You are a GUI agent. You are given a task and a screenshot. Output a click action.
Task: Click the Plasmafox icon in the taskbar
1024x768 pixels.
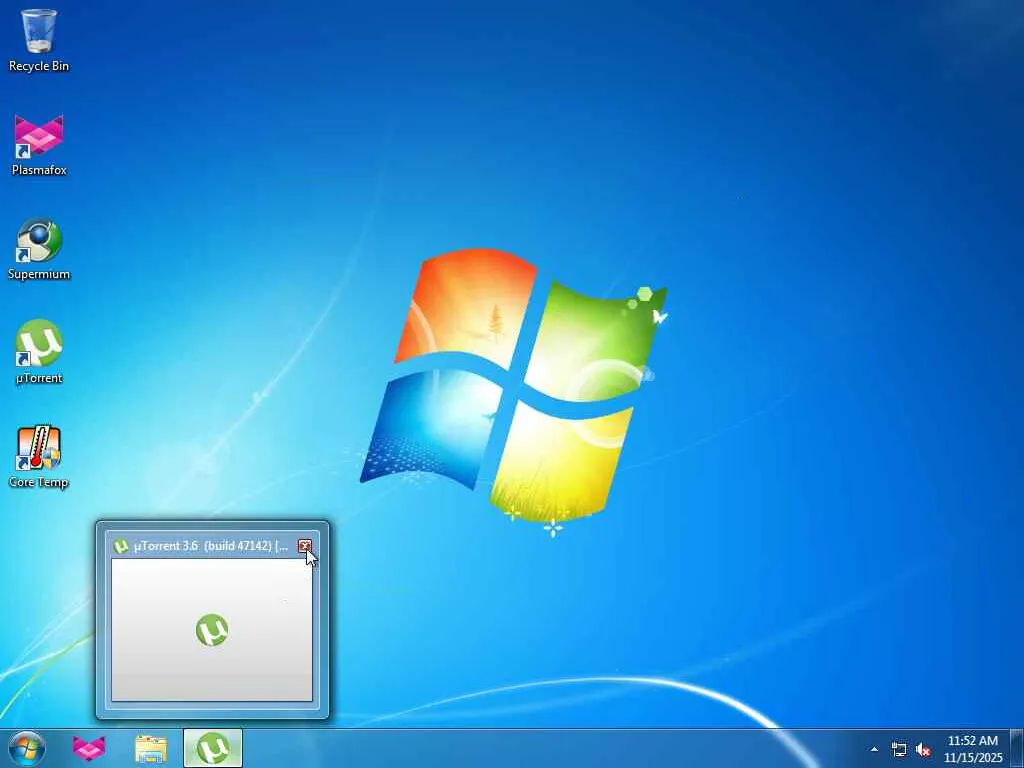pos(89,748)
